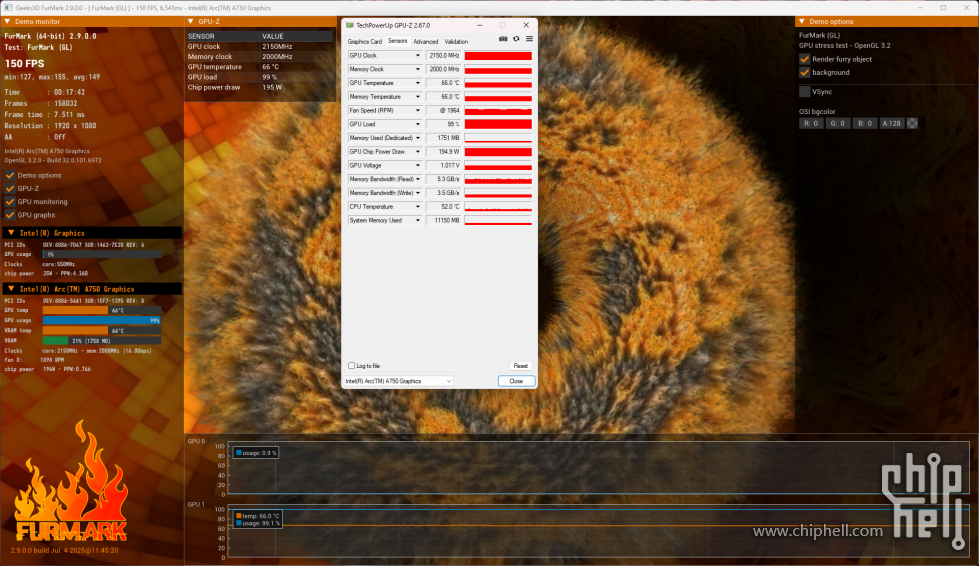This screenshot has width=979, height=566.
Task: Open the GPU-Z hamburger menu
Action: [529, 39]
